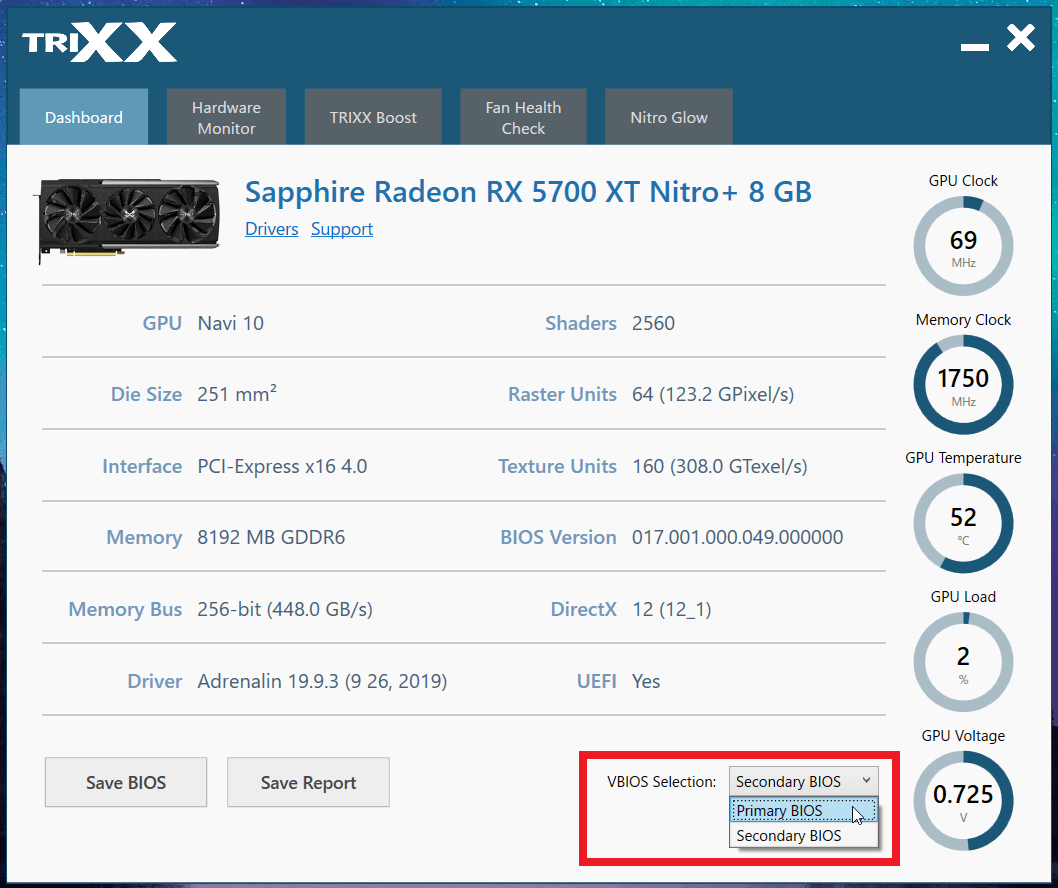Click the BIOS Version value 017.001.000.049.000000

737,537
